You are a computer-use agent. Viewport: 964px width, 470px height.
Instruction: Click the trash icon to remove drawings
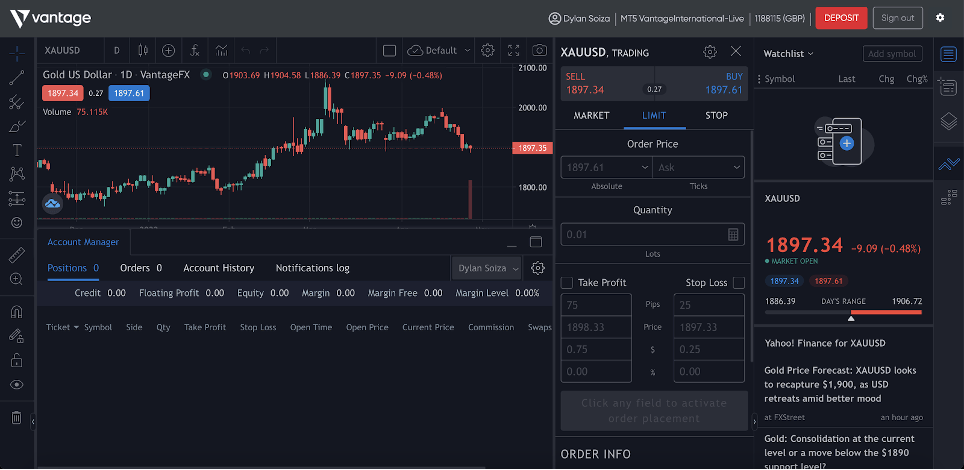16,418
